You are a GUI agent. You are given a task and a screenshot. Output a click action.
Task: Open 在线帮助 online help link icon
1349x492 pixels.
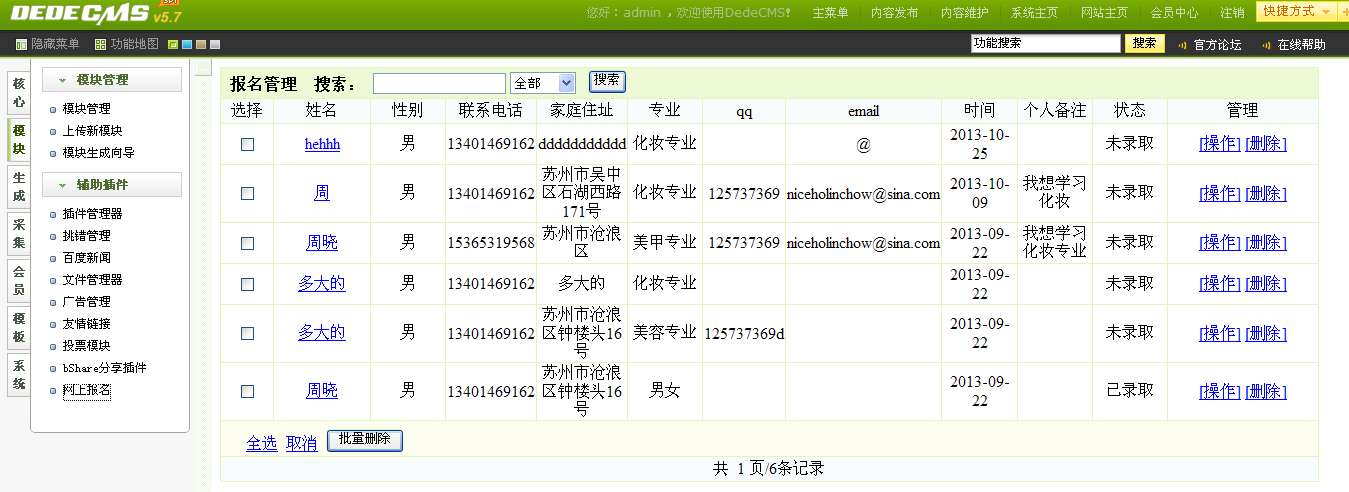[x=1266, y=45]
